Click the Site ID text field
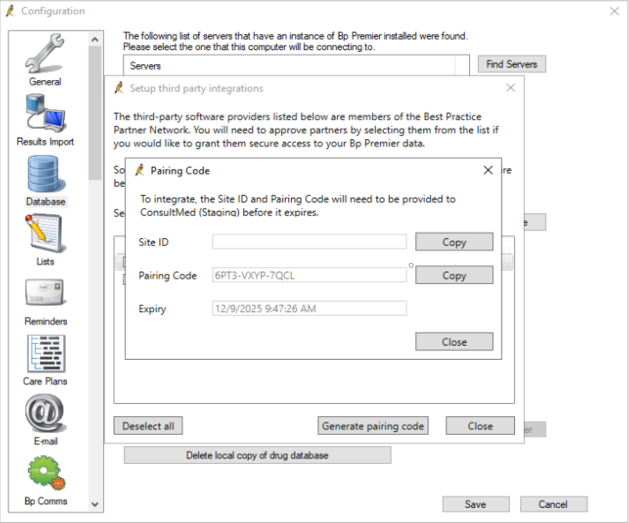 [309, 242]
